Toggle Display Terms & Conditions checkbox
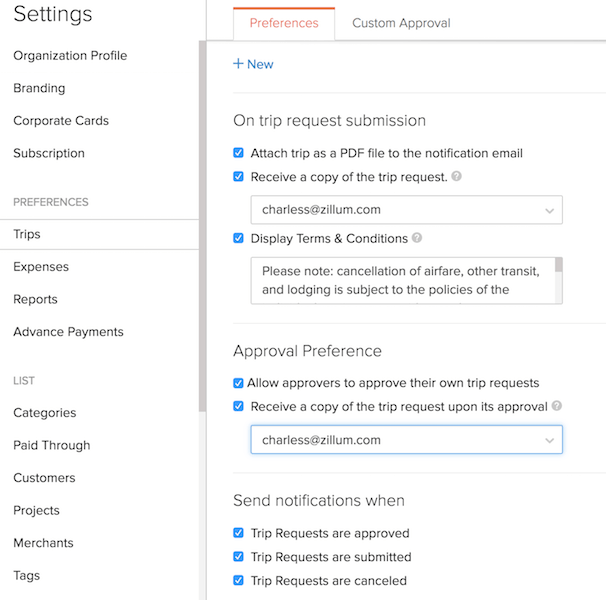Image resolution: width=606 pixels, height=600 pixels. pos(238,238)
